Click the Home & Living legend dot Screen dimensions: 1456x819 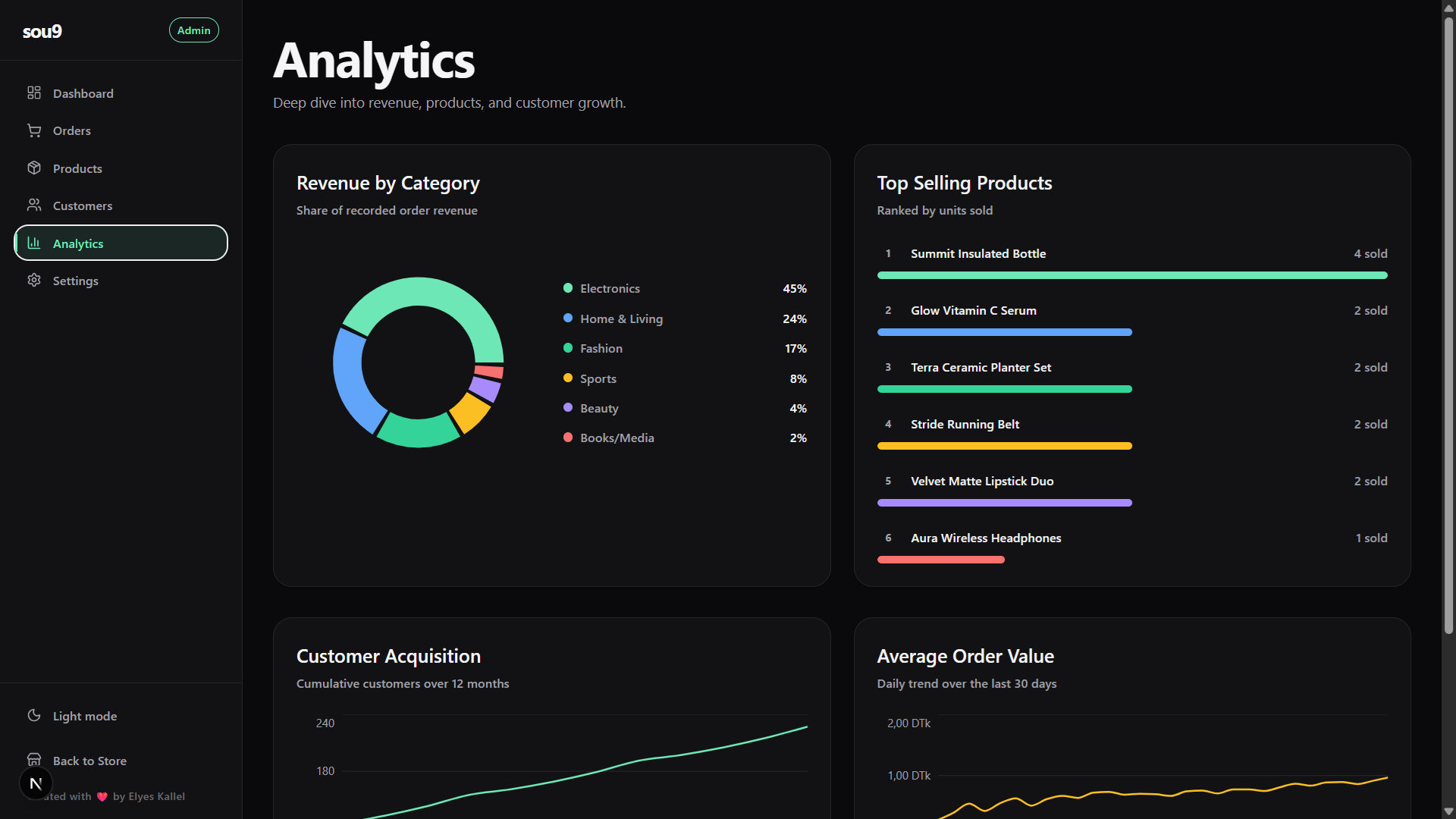tap(568, 318)
